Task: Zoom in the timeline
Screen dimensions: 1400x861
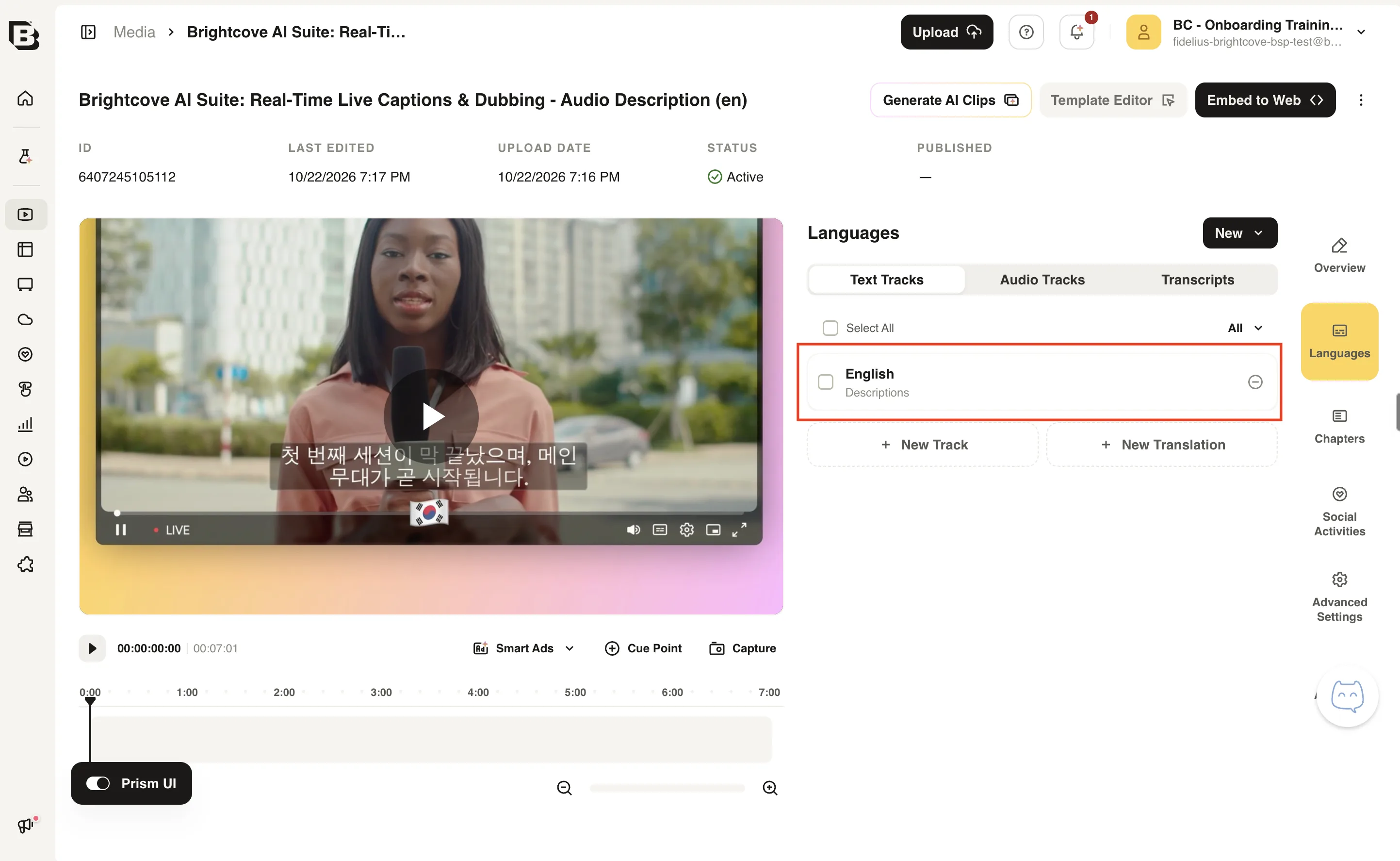Action: pyautogui.click(x=769, y=788)
